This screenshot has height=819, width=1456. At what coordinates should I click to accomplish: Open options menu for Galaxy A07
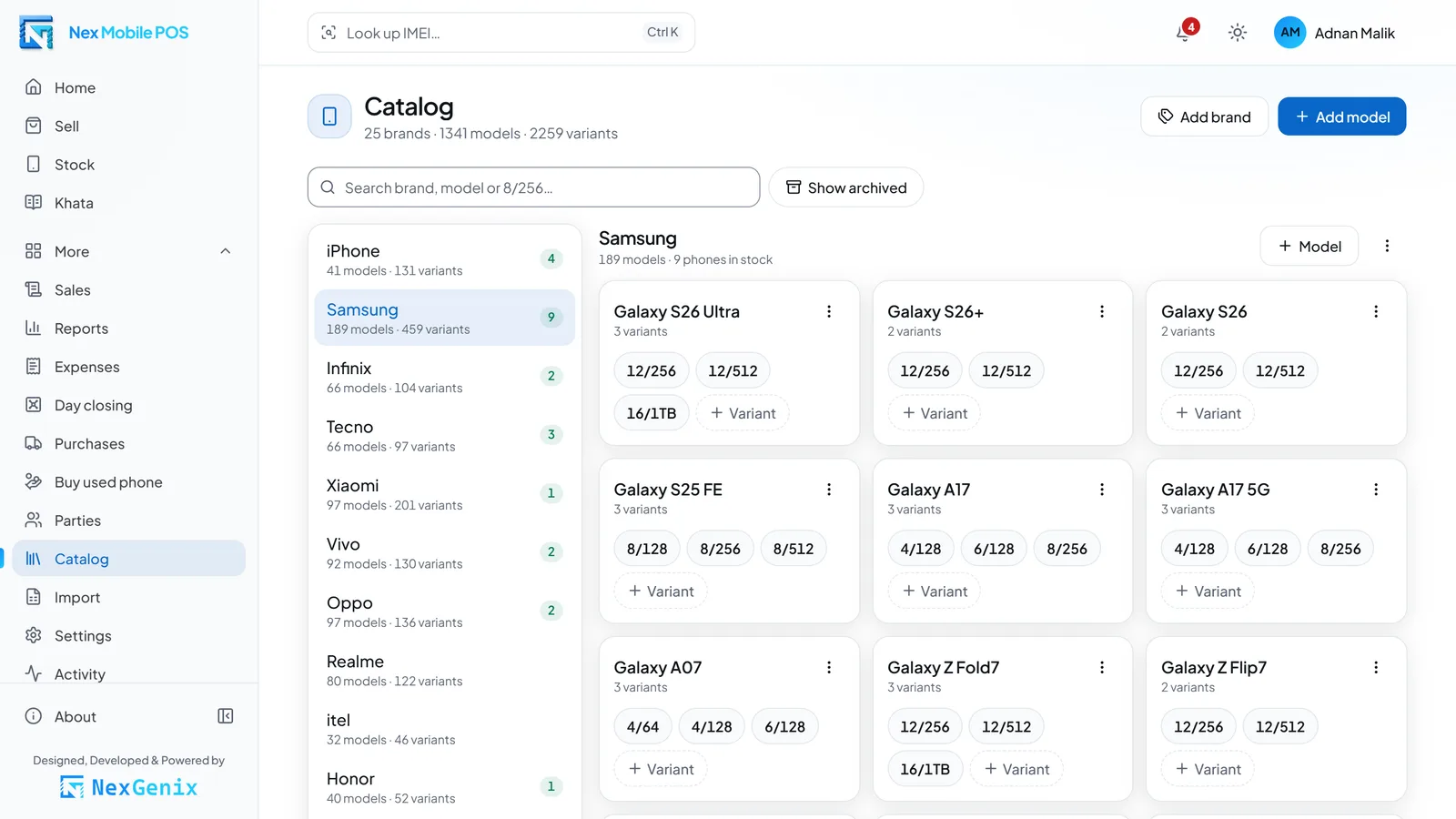click(x=829, y=667)
